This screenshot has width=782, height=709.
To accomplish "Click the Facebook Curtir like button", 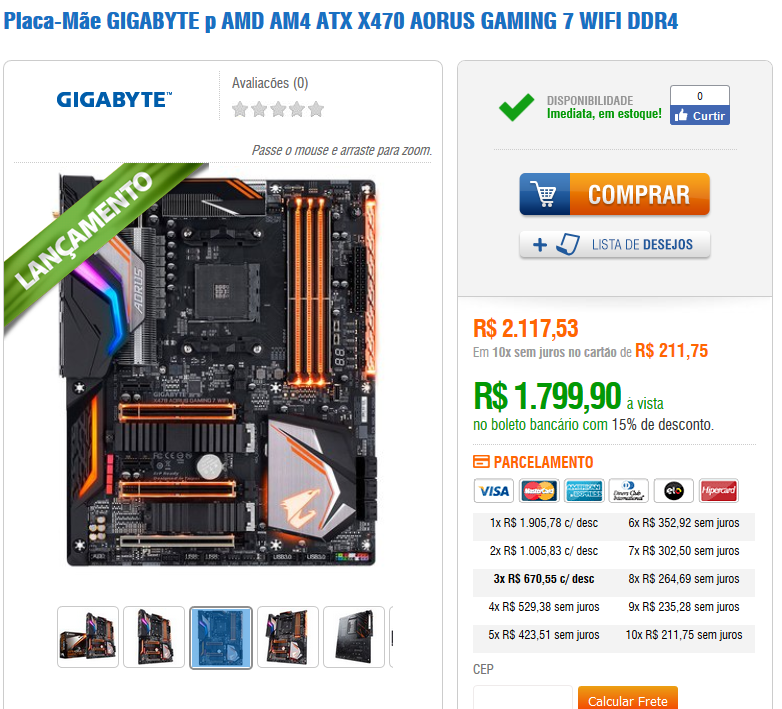I will (699, 116).
